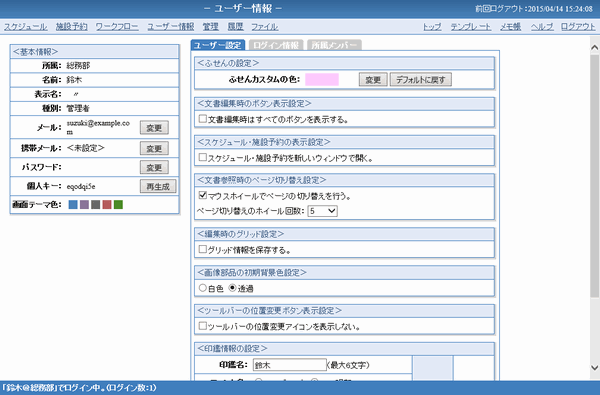Enable スケジュール・施設予約を新しいウィンドウで開く checkbox
The image size is (600, 395).
coord(203,157)
